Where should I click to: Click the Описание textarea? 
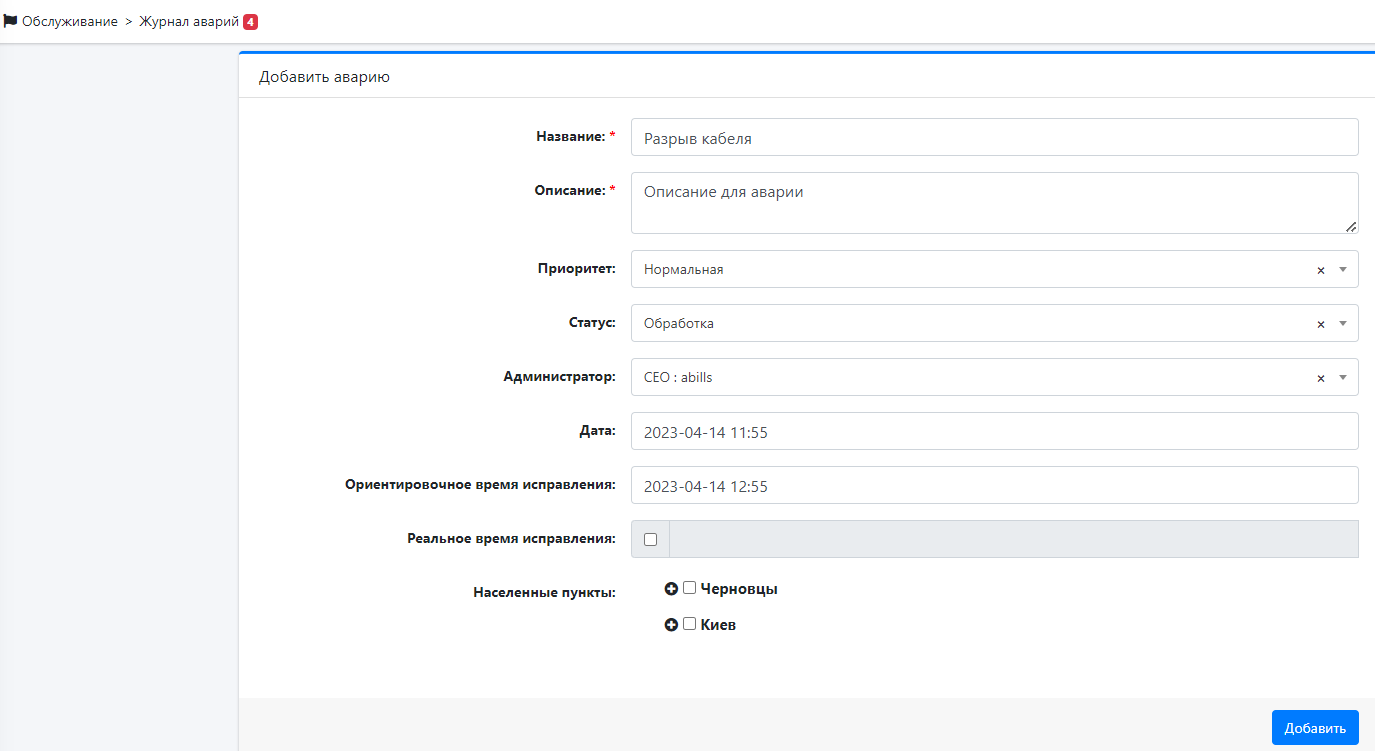coord(994,203)
